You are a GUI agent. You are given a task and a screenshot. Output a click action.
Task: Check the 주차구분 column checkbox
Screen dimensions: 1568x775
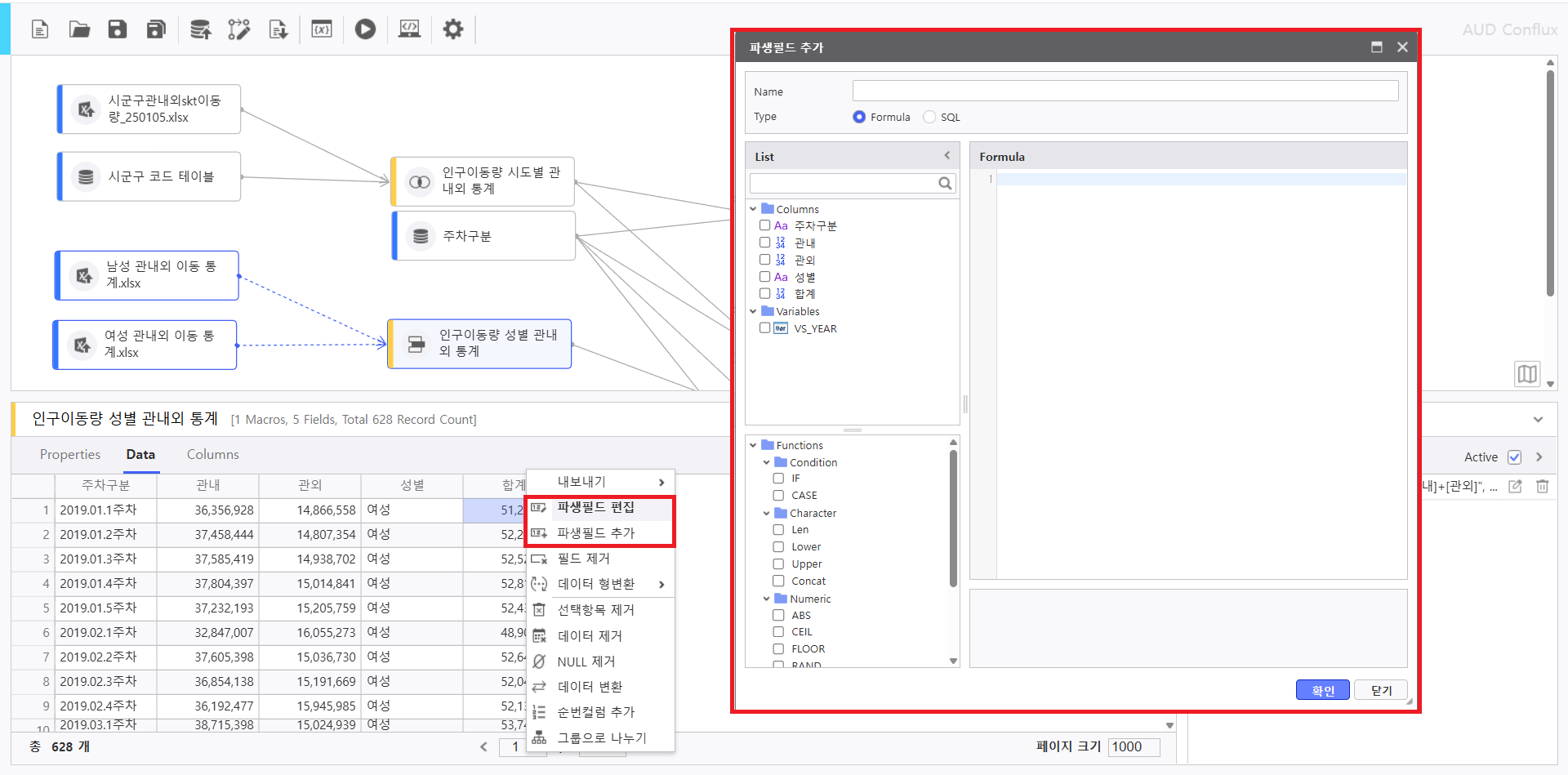point(765,225)
